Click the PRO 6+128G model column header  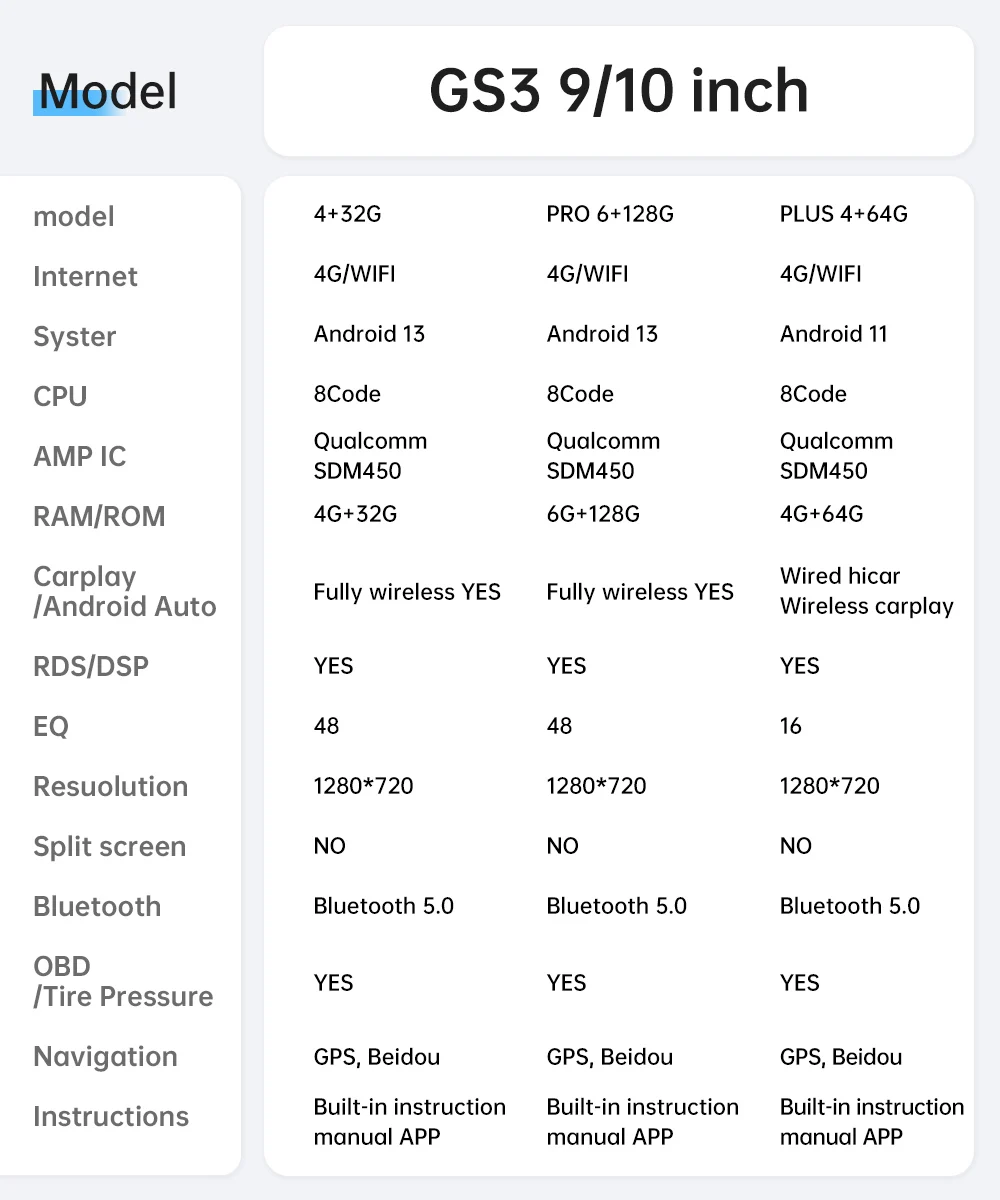point(610,214)
